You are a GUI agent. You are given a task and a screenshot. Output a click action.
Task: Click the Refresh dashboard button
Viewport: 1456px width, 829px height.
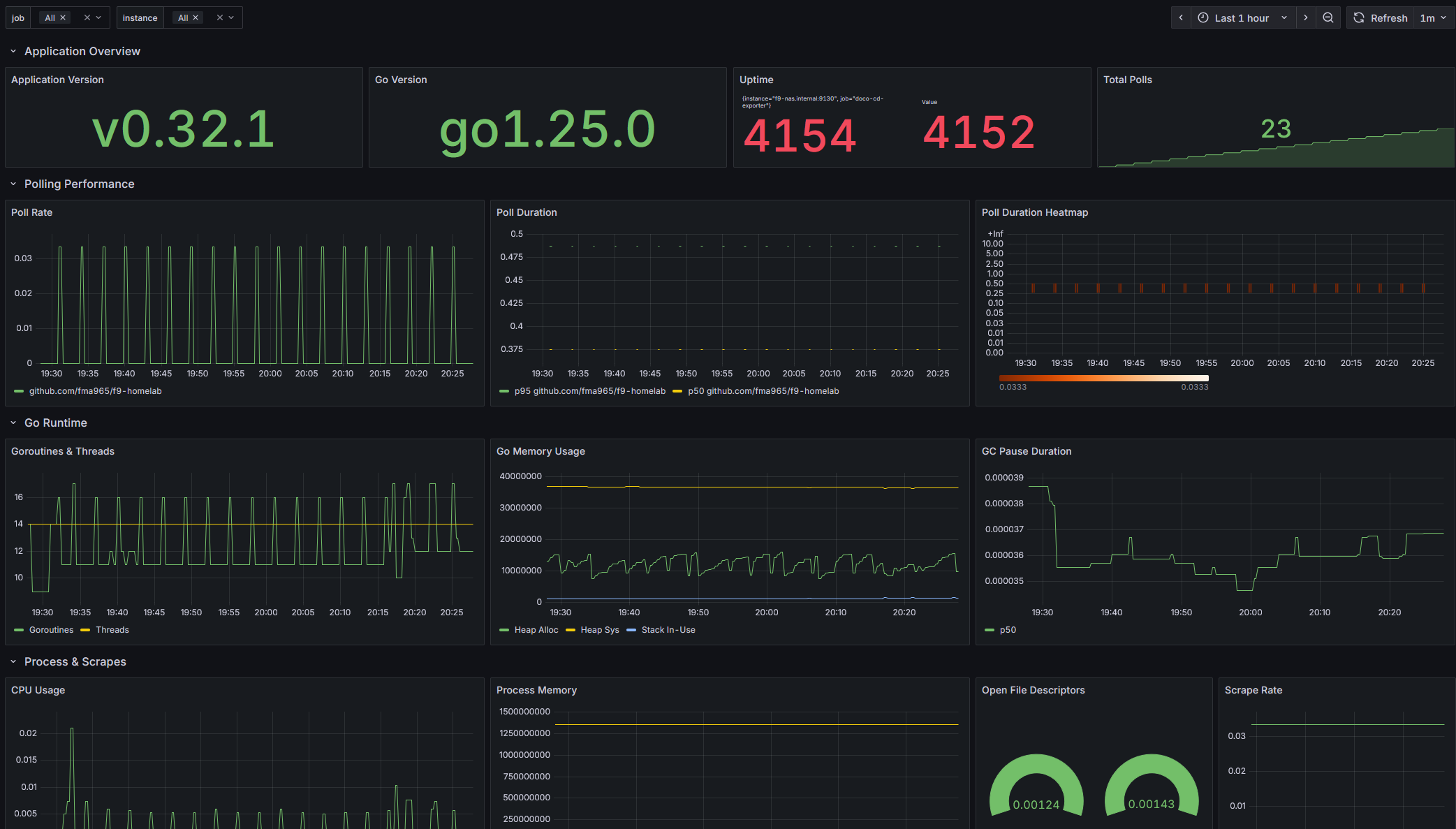click(1381, 18)
